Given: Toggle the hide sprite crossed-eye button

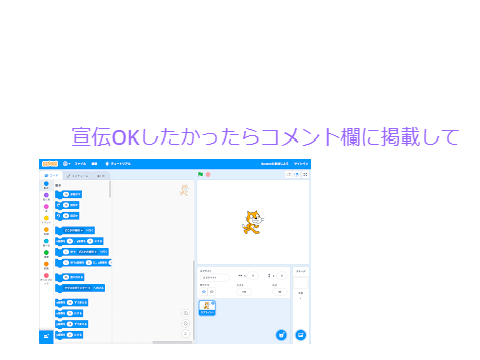Looking at the screenshot, I should [211, 292].
